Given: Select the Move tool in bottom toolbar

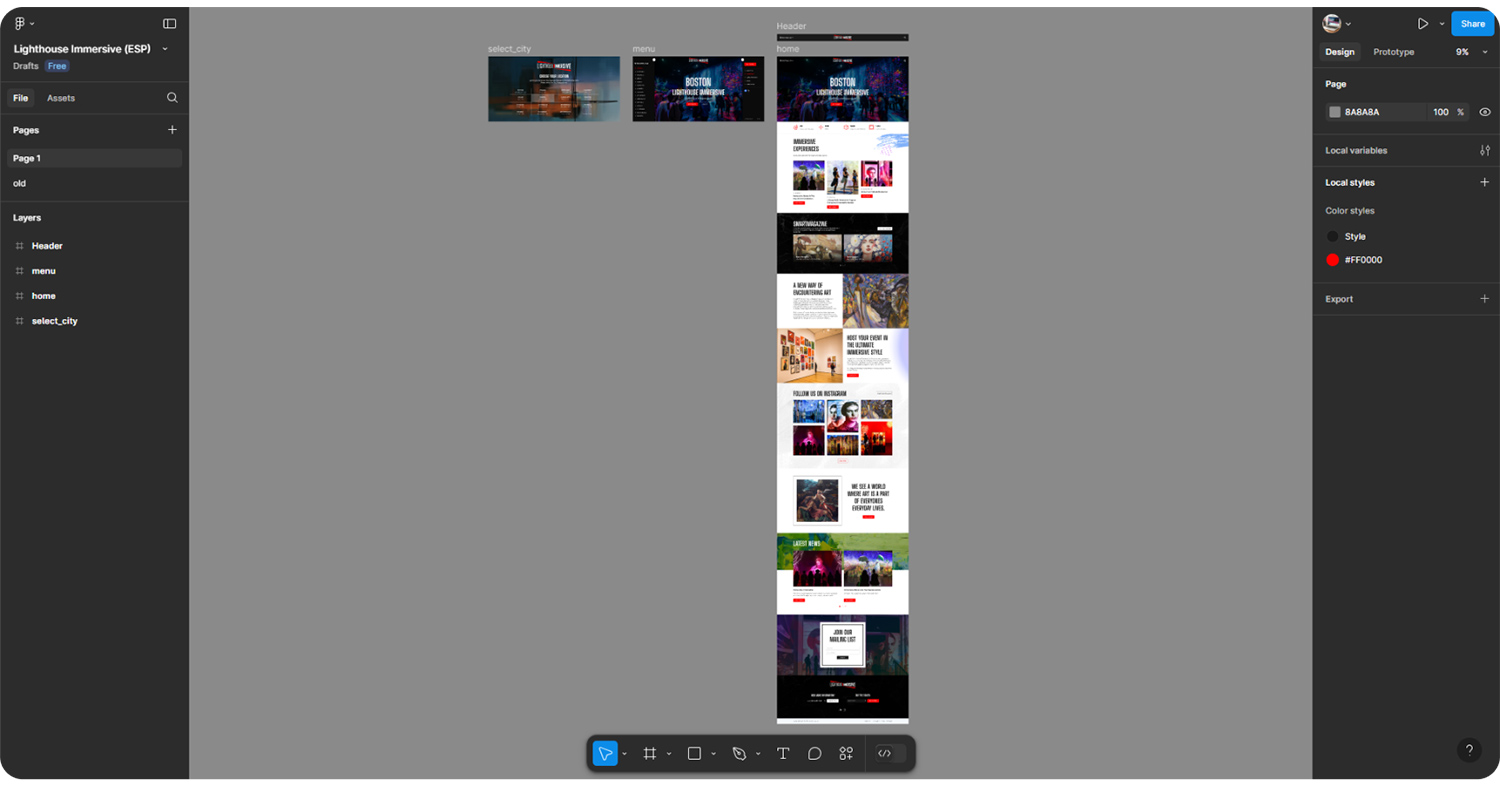Looking at the screenshot, I should click(x=605, y=754).
